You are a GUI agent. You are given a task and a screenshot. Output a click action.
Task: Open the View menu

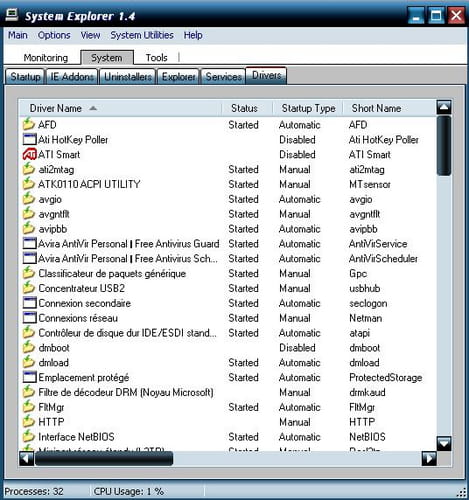pyautogui.click(x=90, y=35)
